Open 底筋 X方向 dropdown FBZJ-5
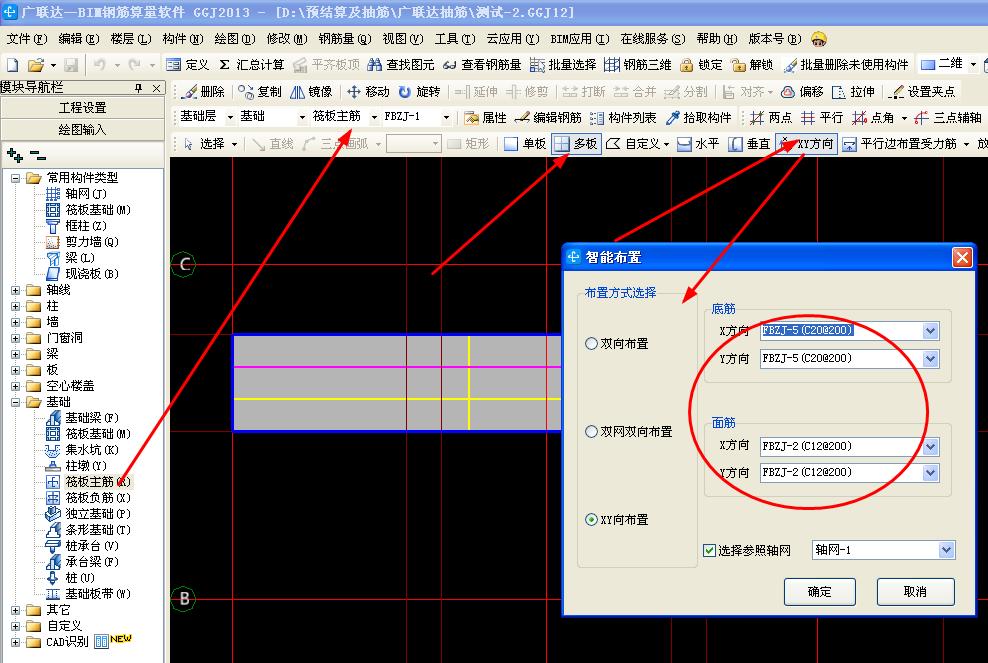988x663 pixels. click(x=931, y=331)
